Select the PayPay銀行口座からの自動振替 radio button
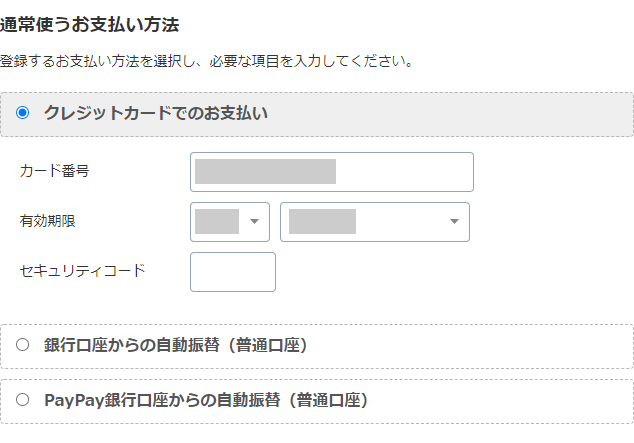The width and height of the screenshot is (634, 443). (x=23, y=400)
